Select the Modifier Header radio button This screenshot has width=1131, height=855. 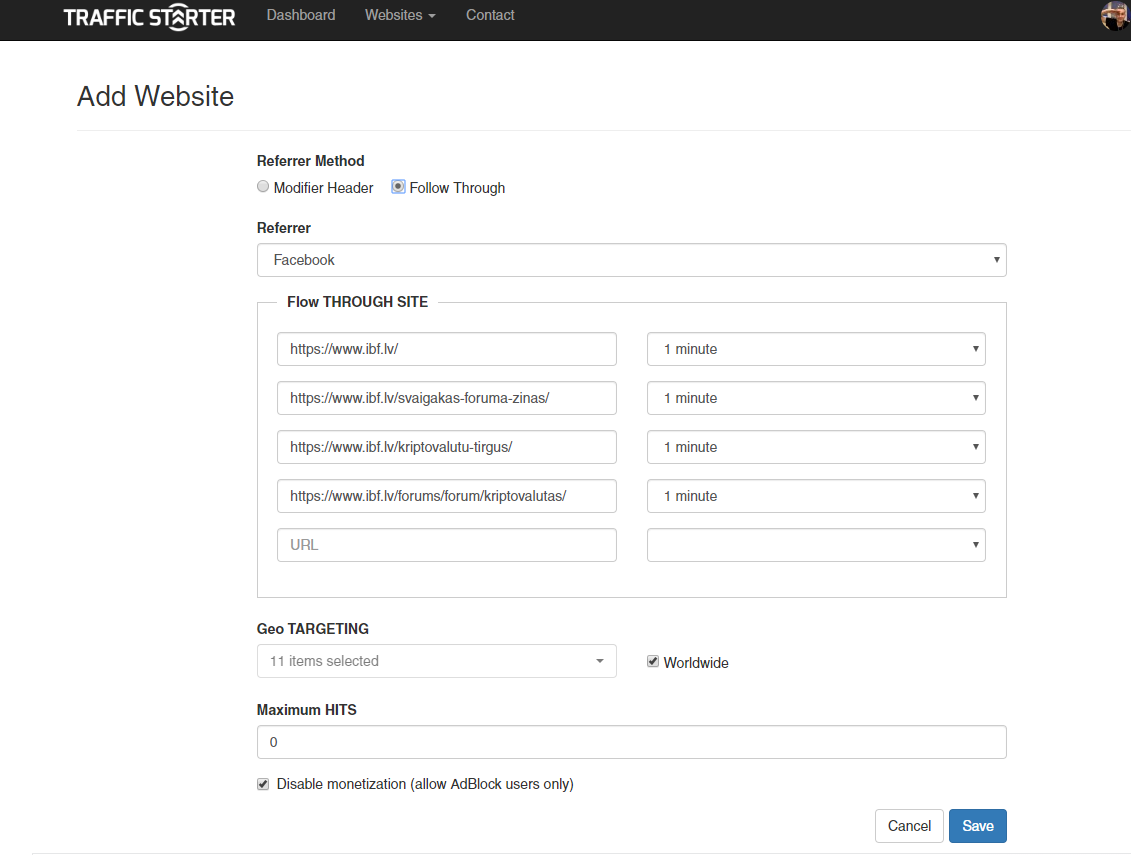263,187
